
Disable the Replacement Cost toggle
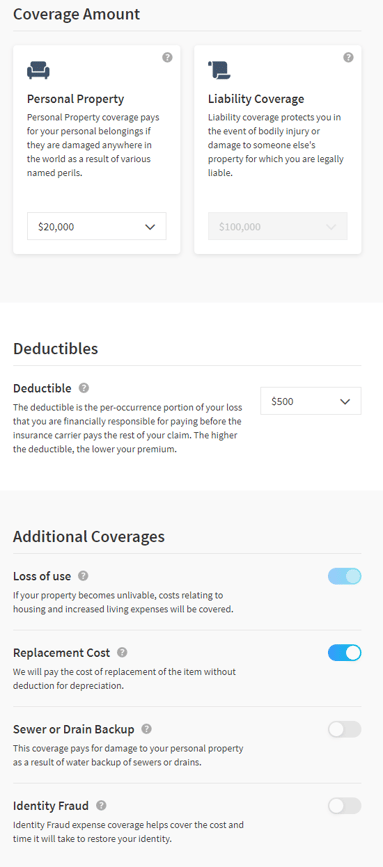click(x=345, y=653)
